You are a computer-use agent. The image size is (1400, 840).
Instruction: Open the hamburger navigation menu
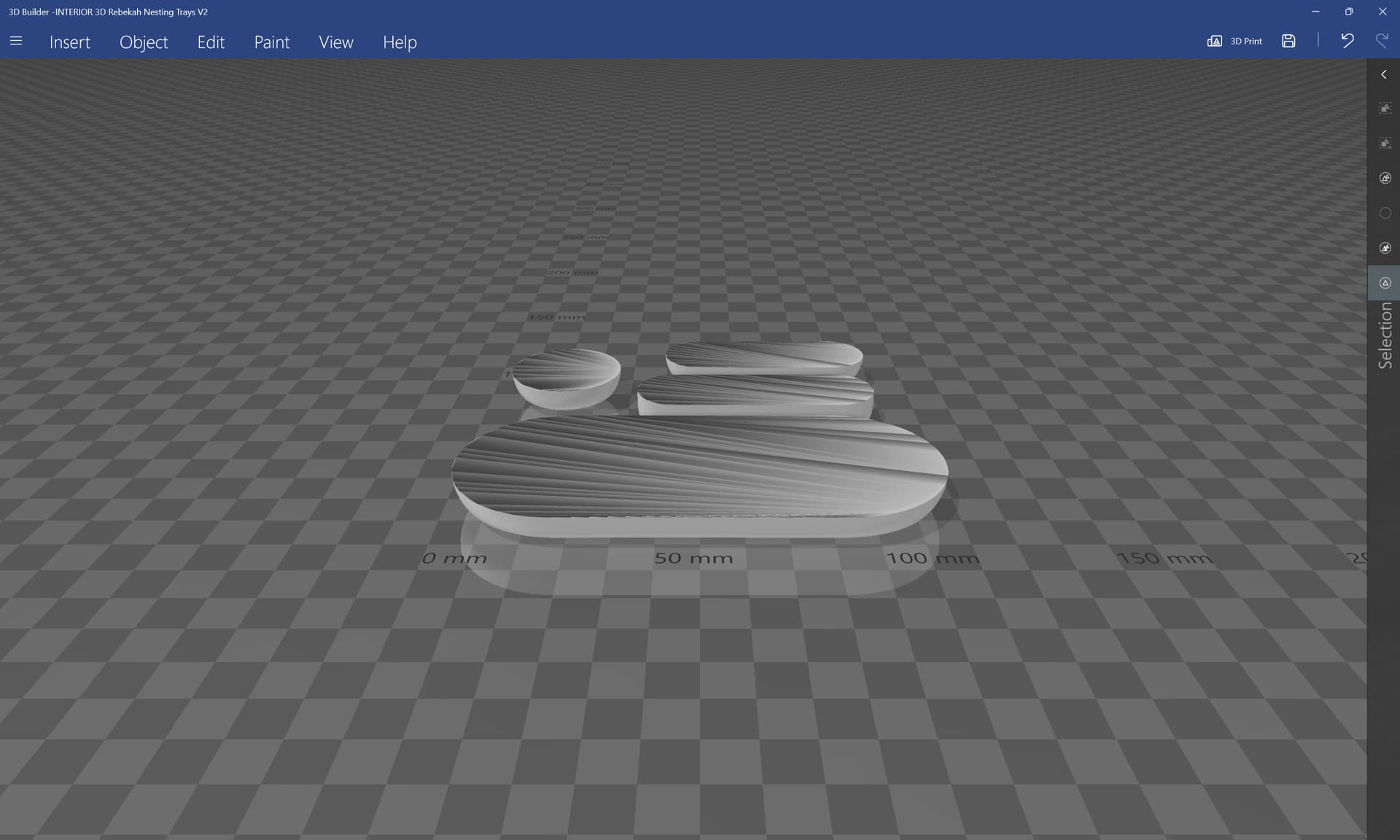(16, 42)
